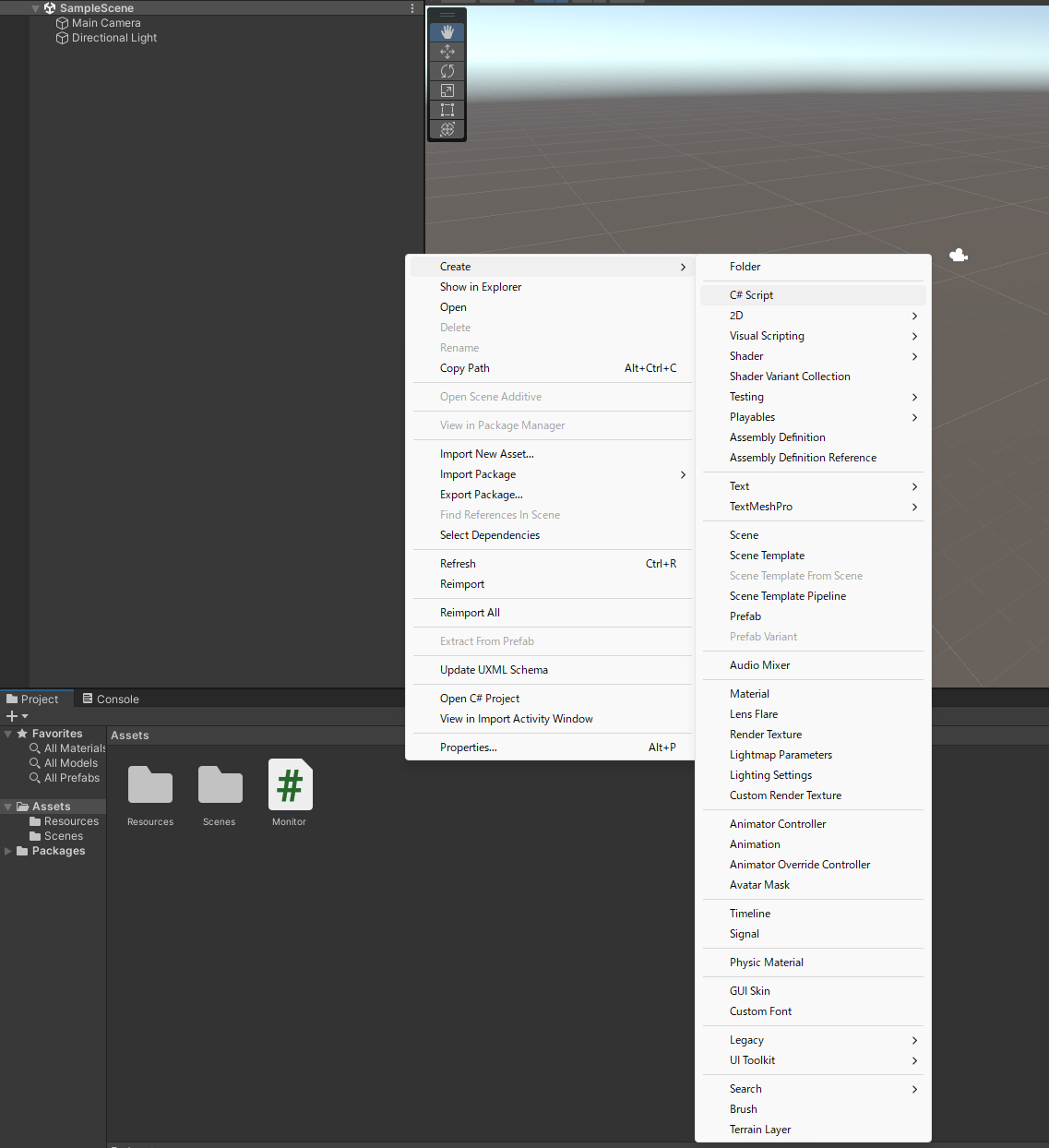Click the camera gizmo in Scene view
The image size is (1049, 1148).
[x=959, y=256]
